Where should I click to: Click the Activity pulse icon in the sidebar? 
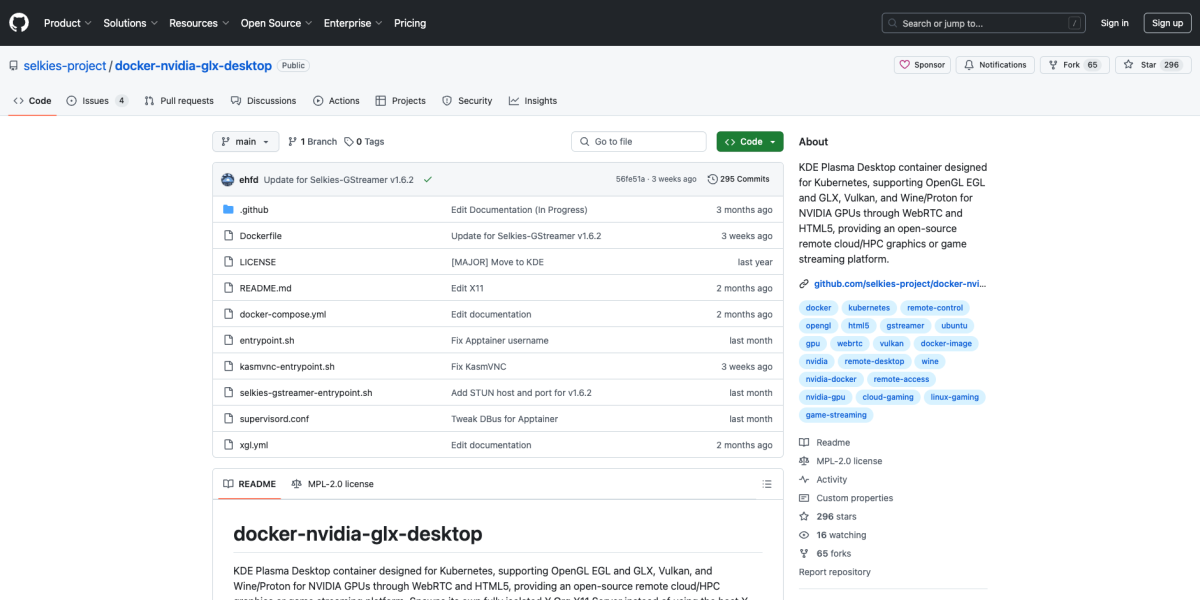802,479
